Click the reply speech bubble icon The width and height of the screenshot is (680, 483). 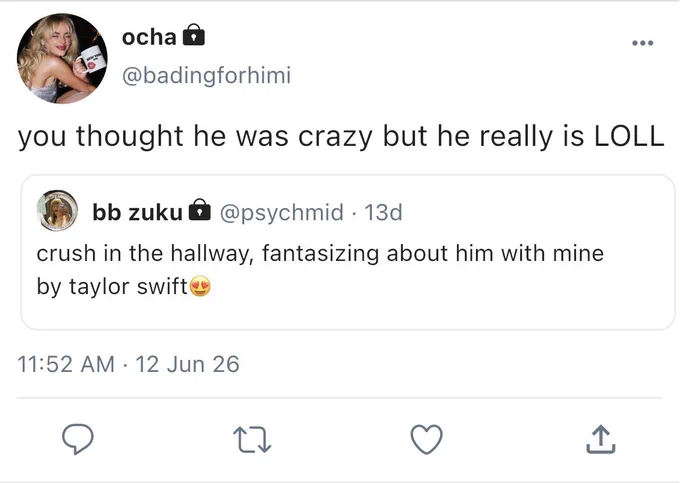click(x=78, y=439)
